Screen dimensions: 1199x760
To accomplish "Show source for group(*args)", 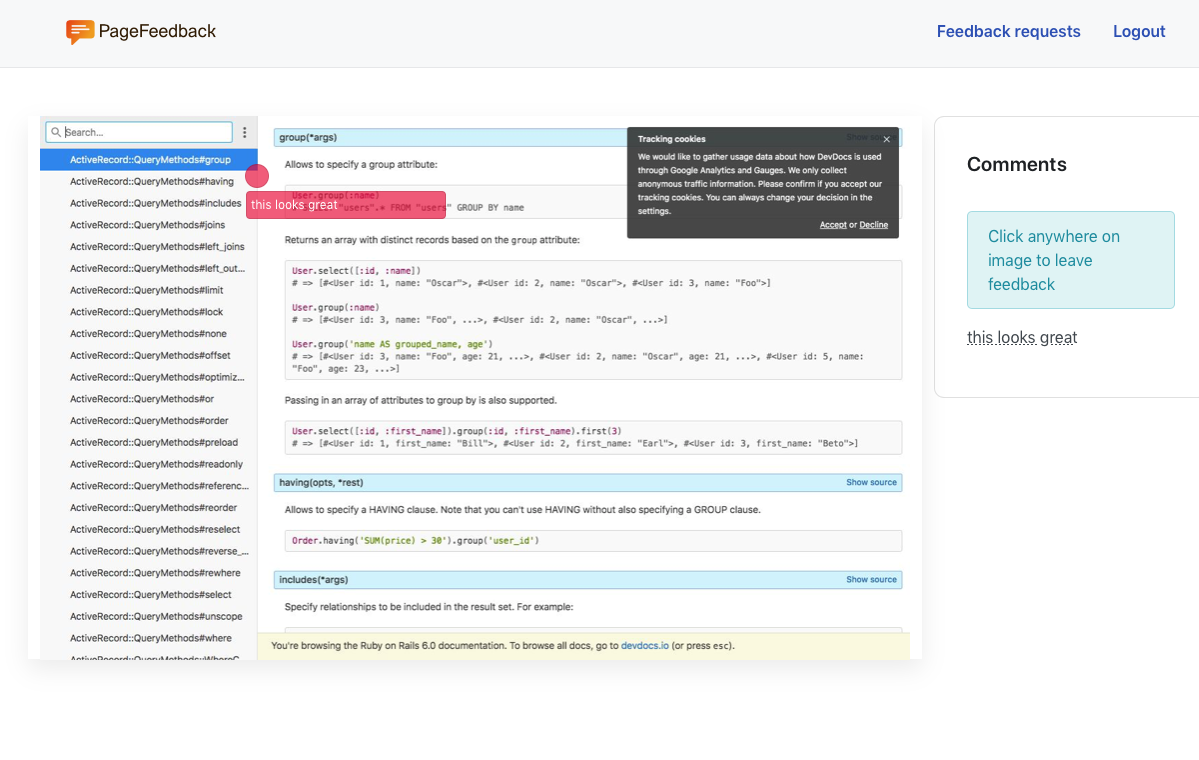I will click(871, 137).
